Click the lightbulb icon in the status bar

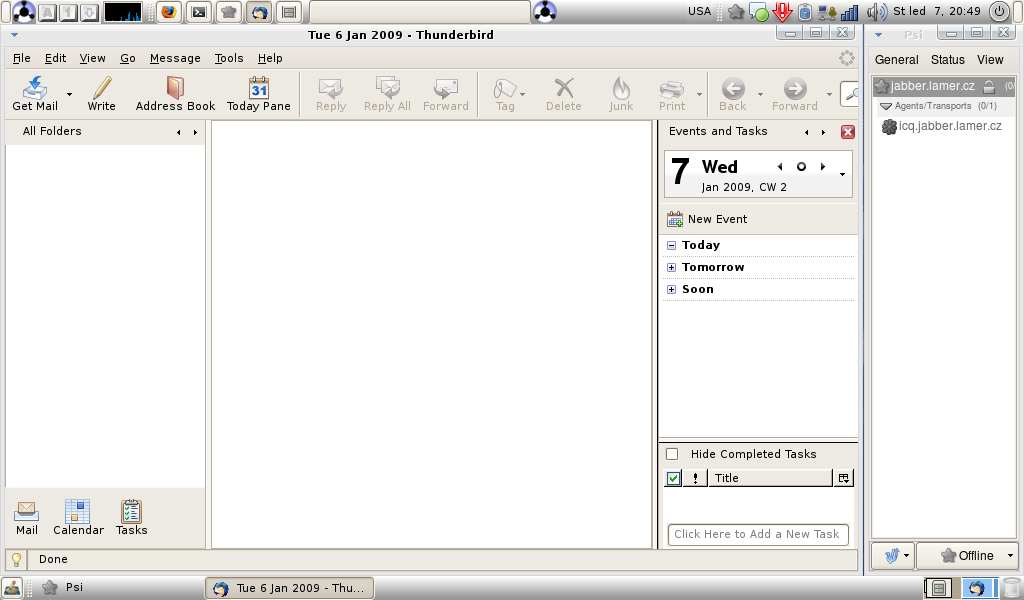click(16, 560)
